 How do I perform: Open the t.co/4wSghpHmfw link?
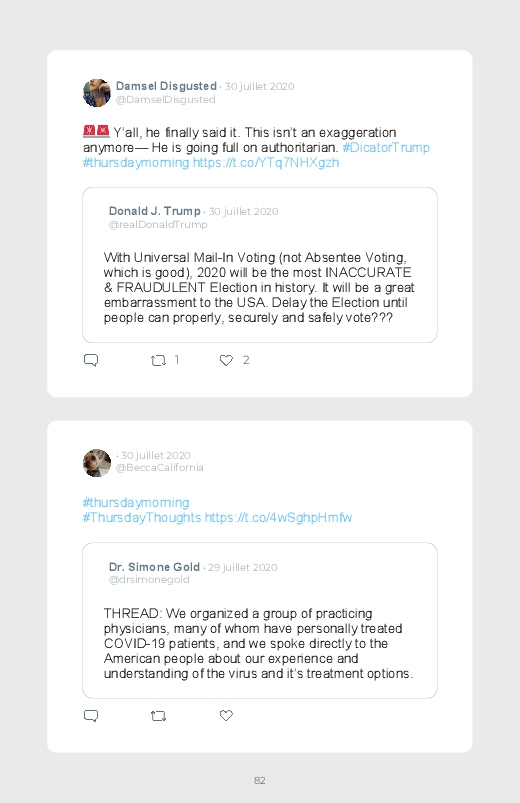(278, 518)
